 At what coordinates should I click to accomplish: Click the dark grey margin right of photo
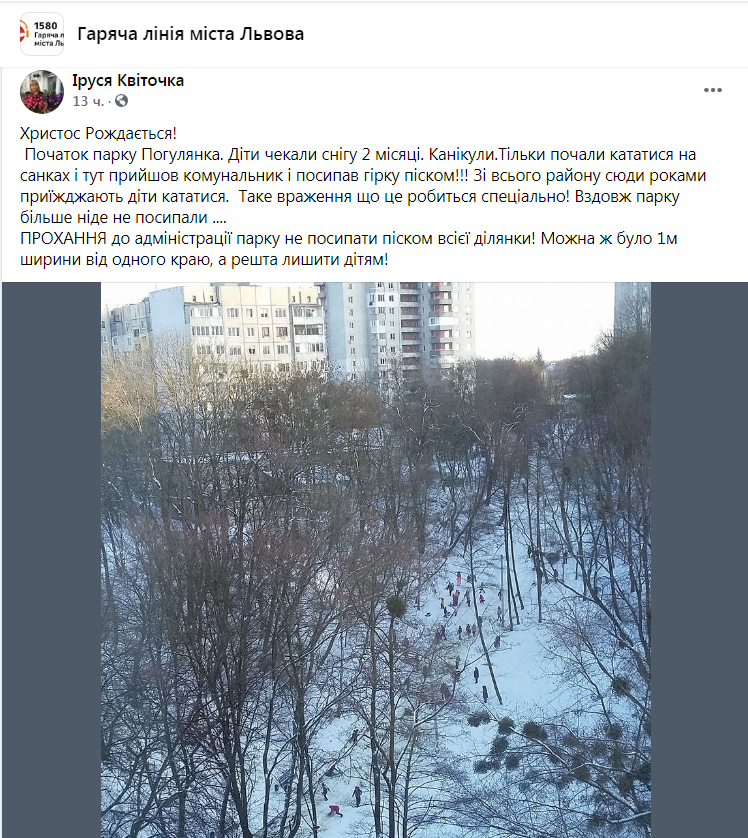[698, 560]
